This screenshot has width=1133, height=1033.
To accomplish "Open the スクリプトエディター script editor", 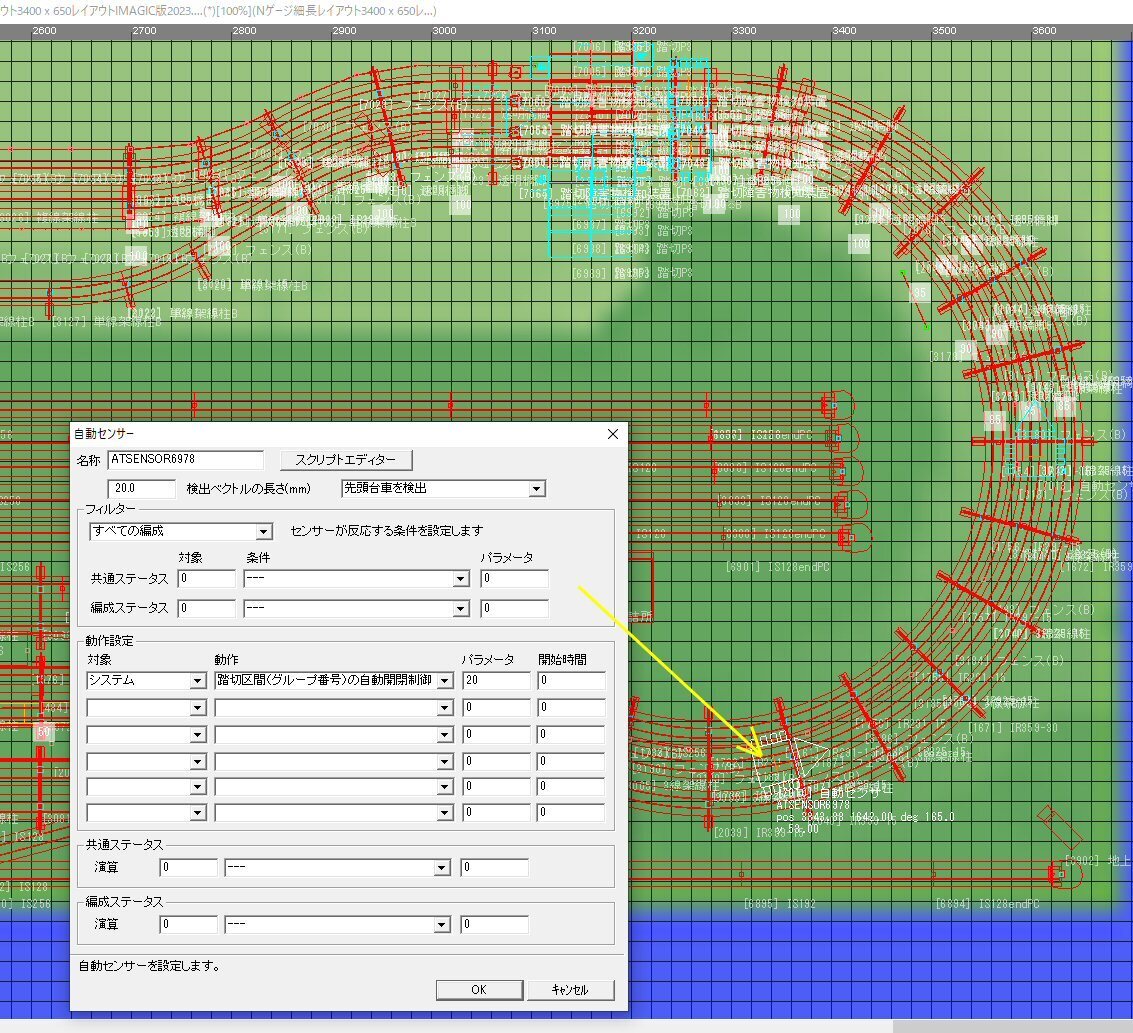I will [346, 460].
